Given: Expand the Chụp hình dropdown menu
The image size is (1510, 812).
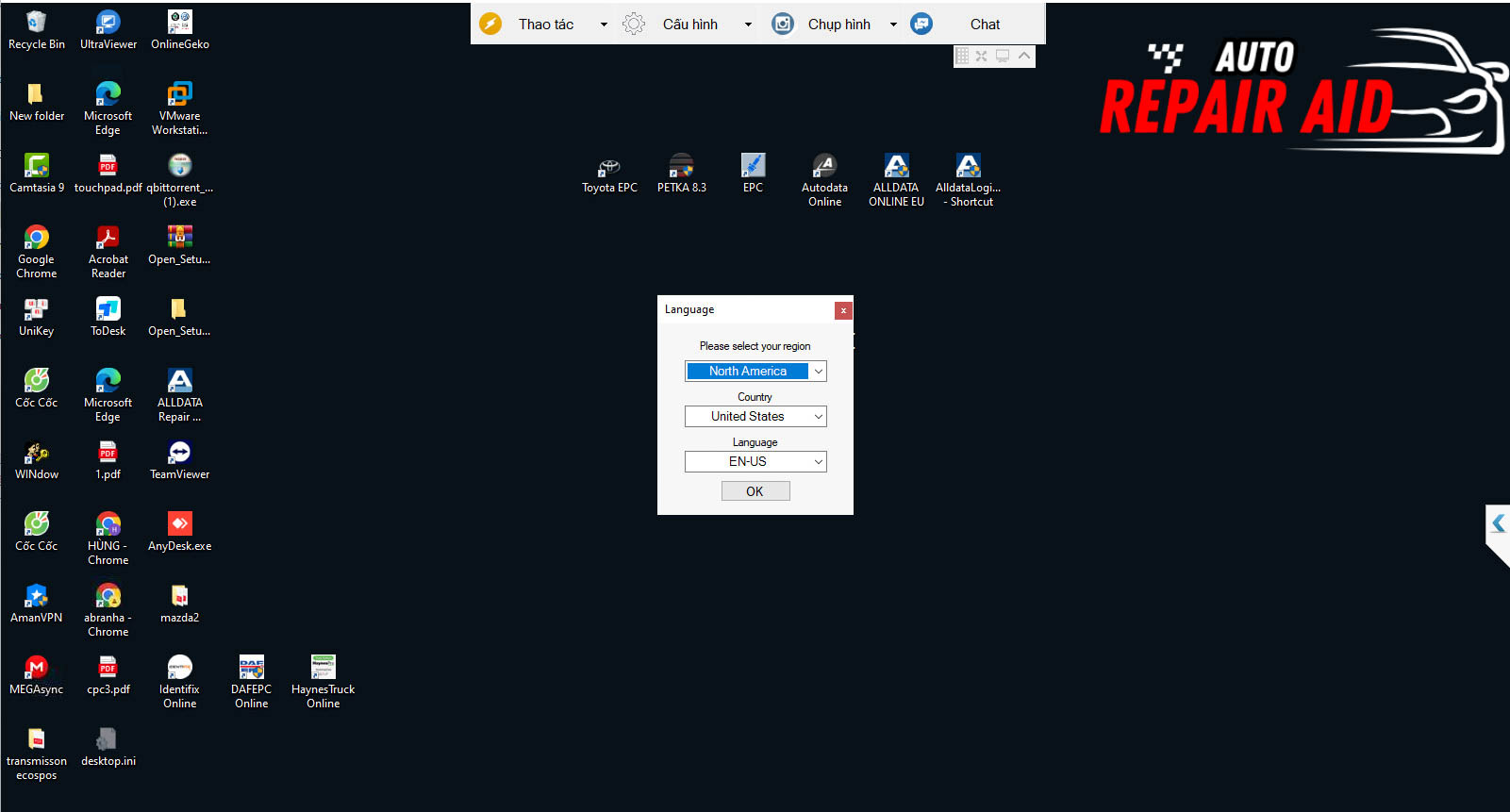Looking at the screenshot, I should click(x=893, y=25).
